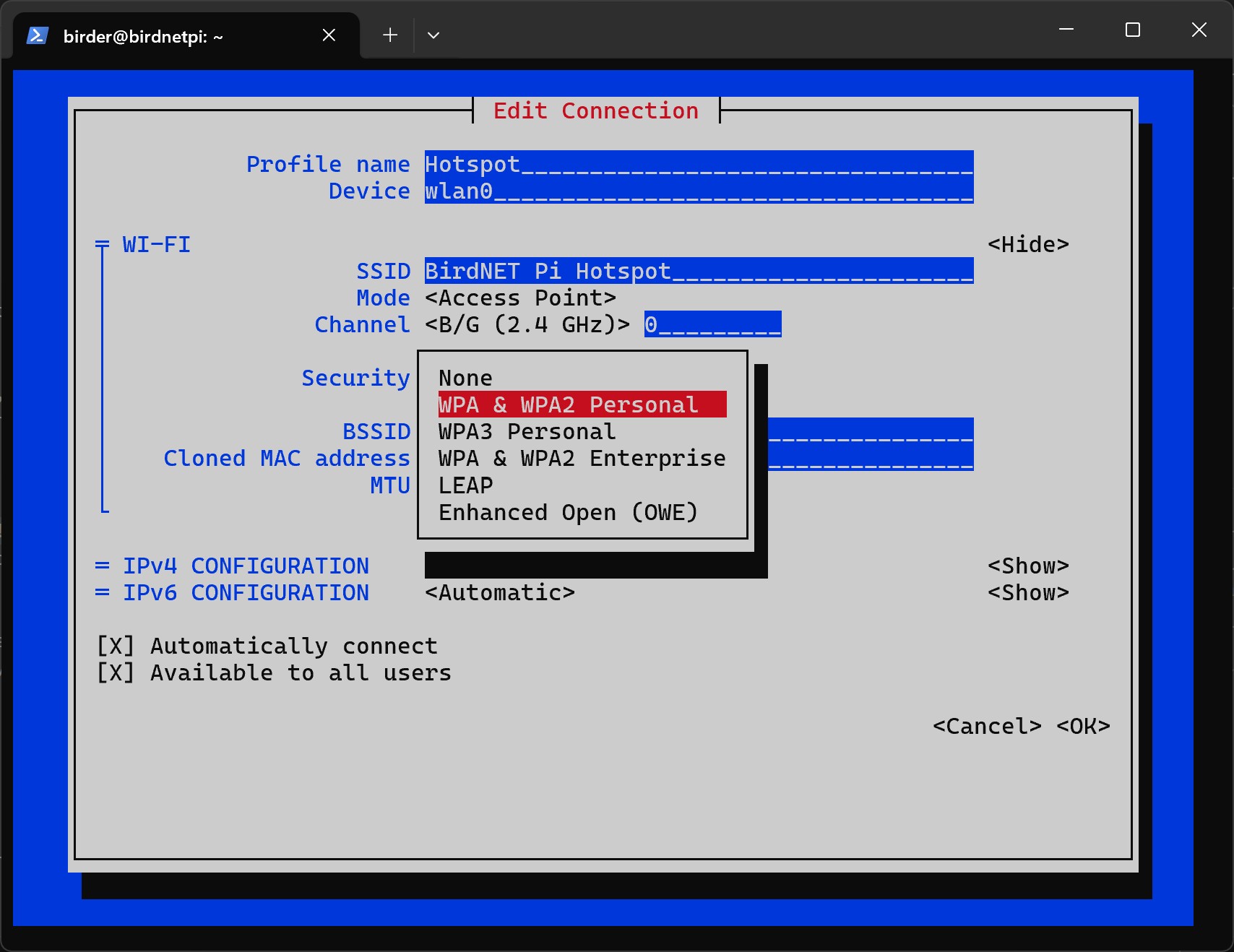Toggle the Automatically connect checkbox
This screenshot has height=952, width=1234.
pos(116,646)
